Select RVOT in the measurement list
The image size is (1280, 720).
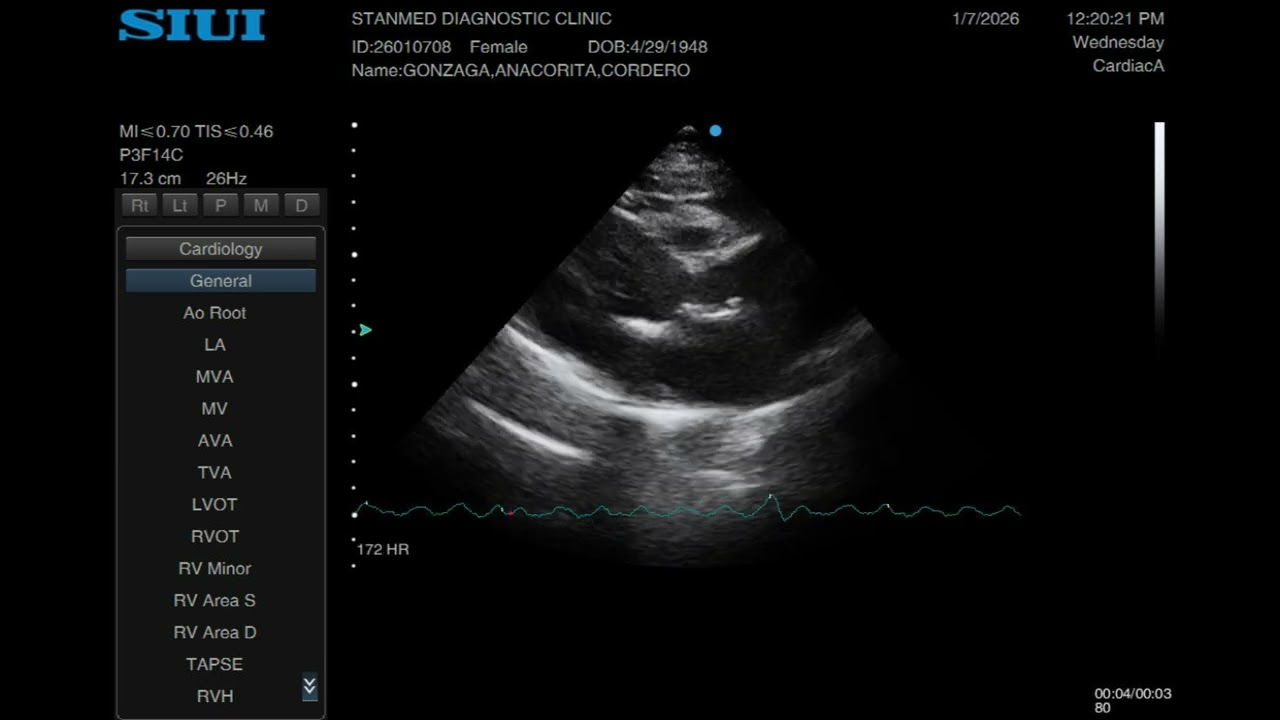[215, 537]
